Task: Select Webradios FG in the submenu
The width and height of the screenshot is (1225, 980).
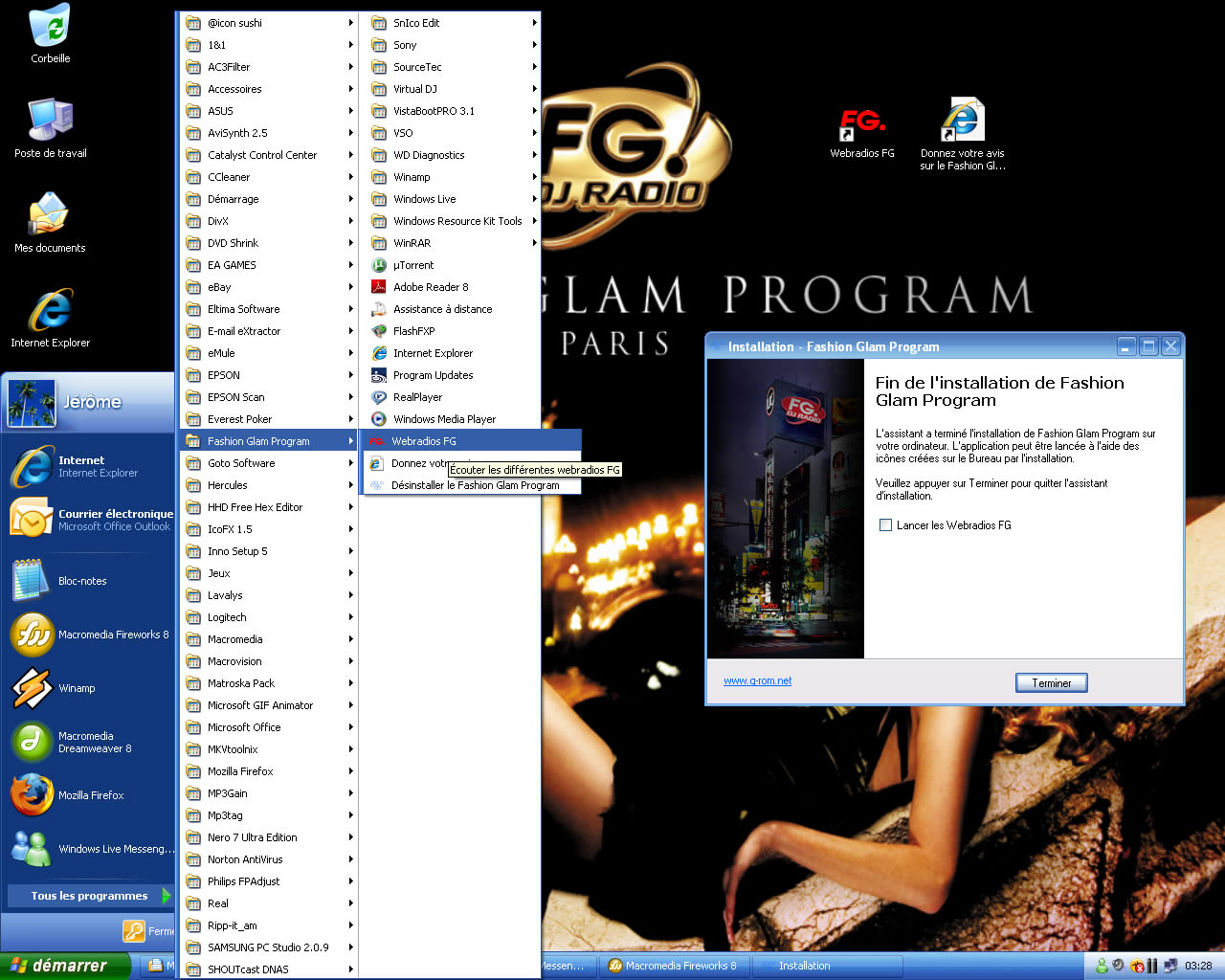Action: click(x=472, y=441)
